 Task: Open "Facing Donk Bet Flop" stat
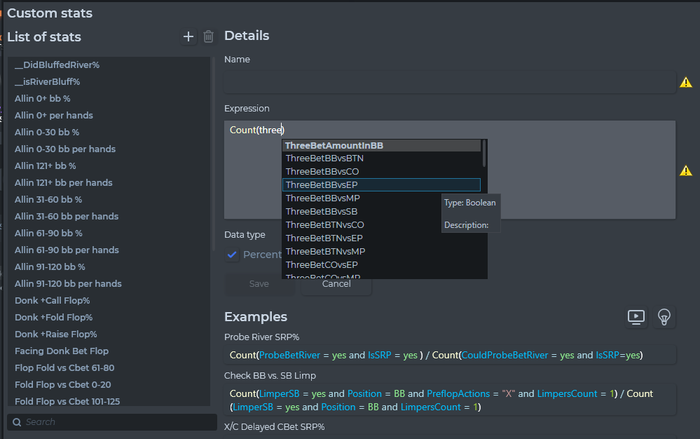62,351
